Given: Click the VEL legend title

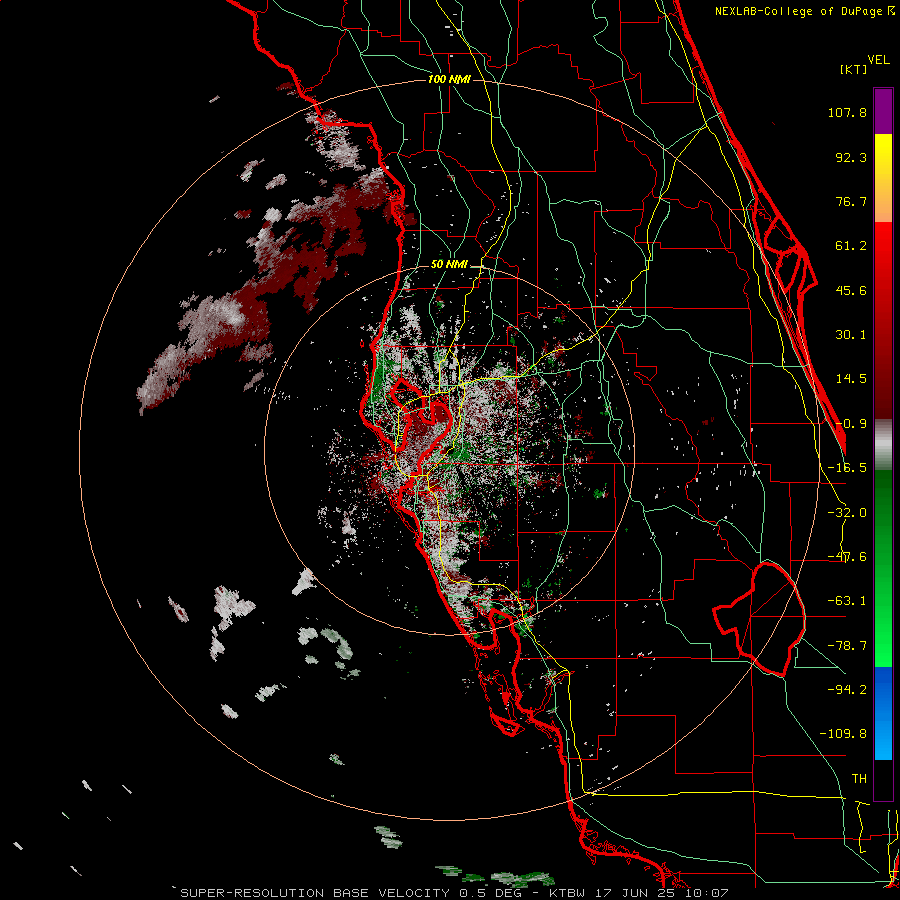Looking at the screenshot, I should click(878, 60).
